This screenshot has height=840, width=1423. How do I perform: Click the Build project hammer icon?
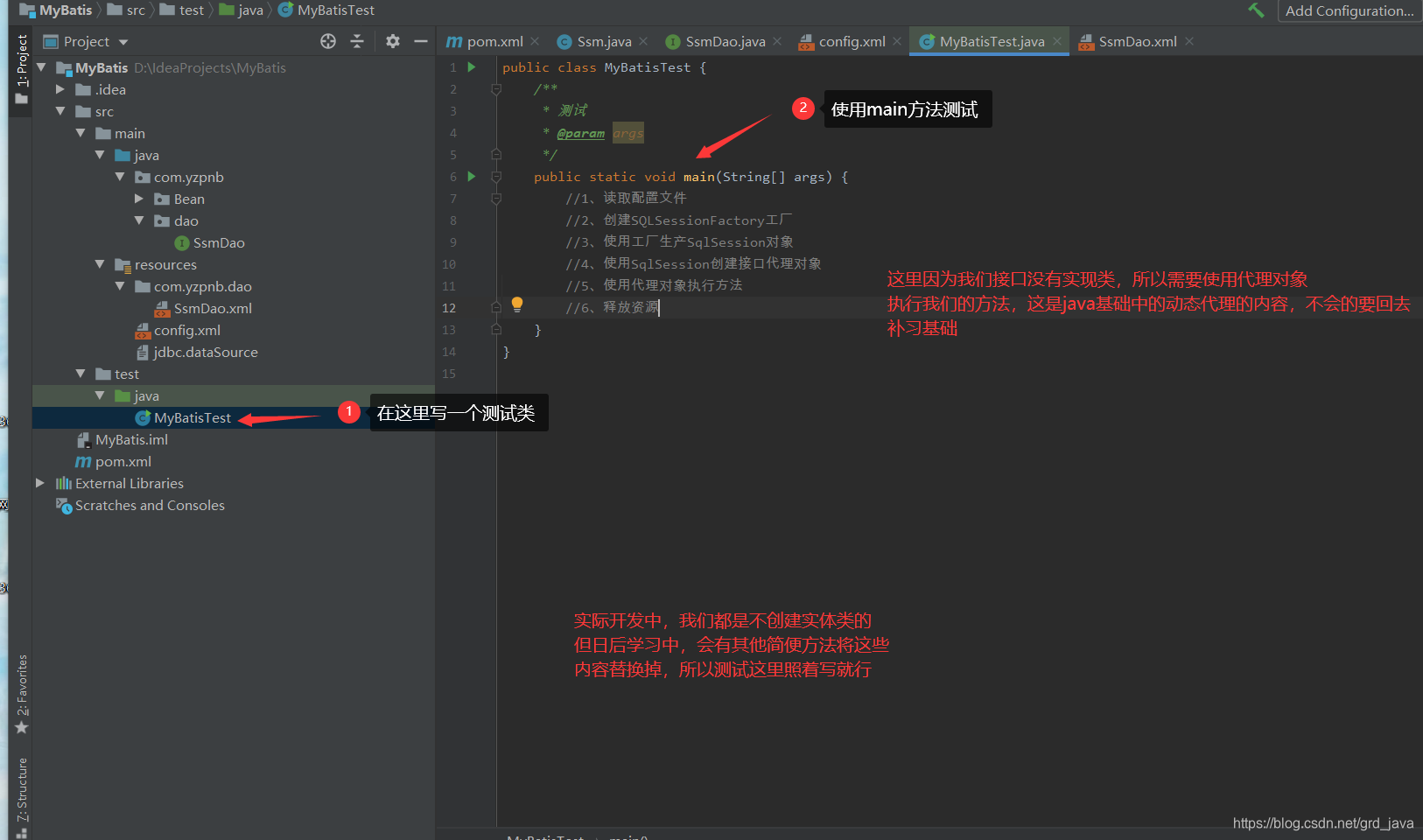(x=1256, y=10)
